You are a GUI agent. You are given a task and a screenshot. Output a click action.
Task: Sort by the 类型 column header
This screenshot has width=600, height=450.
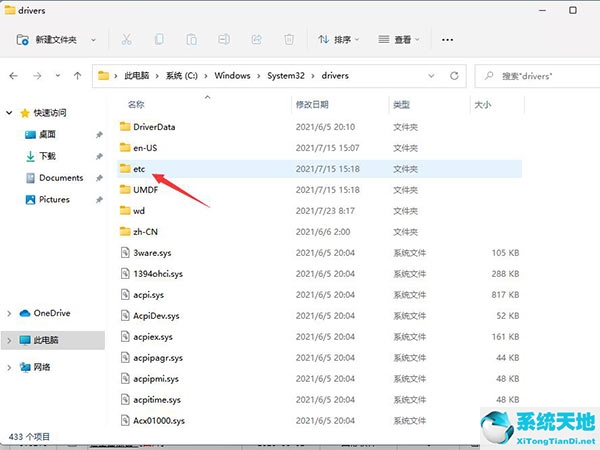click(401, 104)
